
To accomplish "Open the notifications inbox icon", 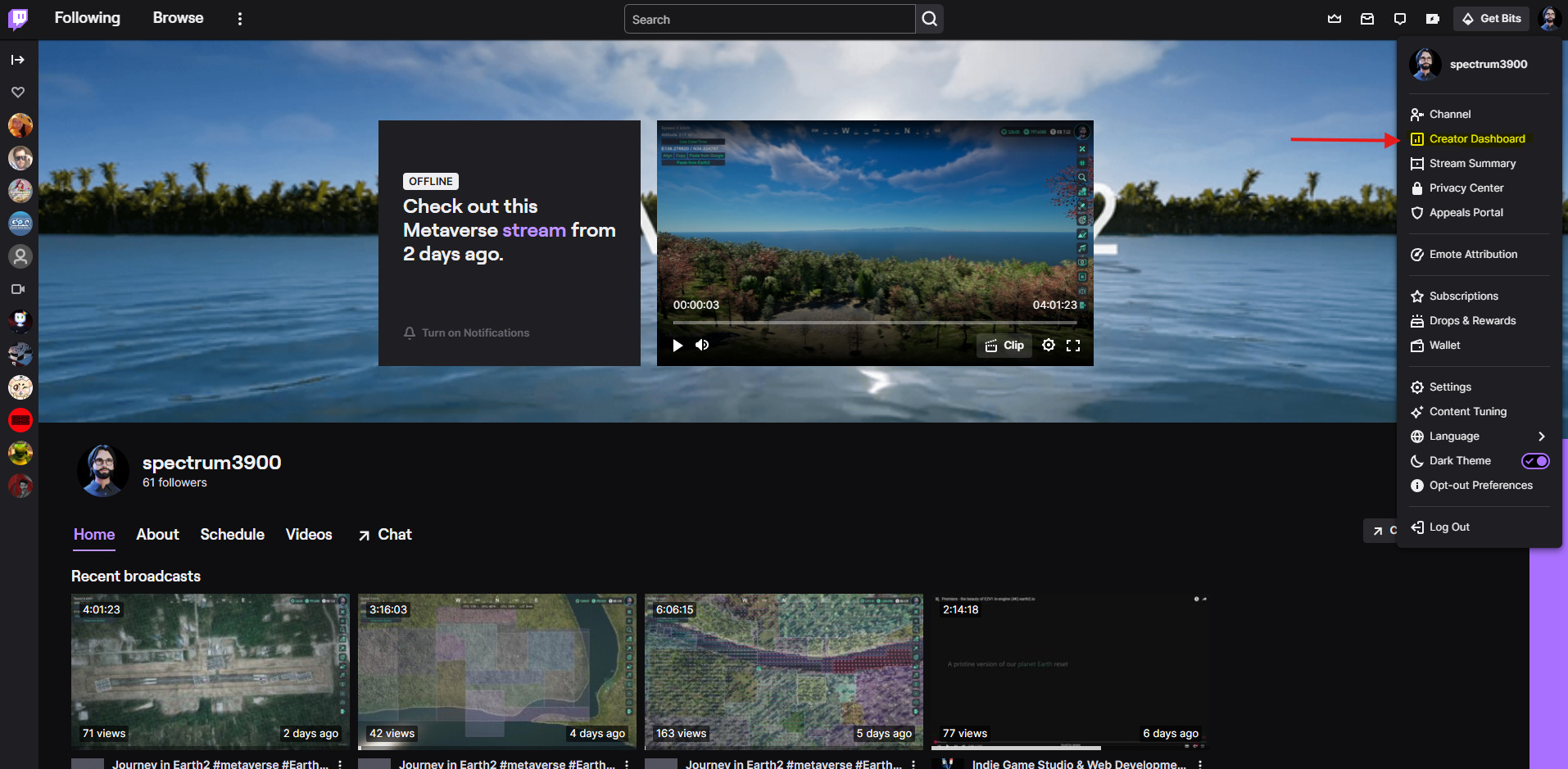I will 1367,19.
